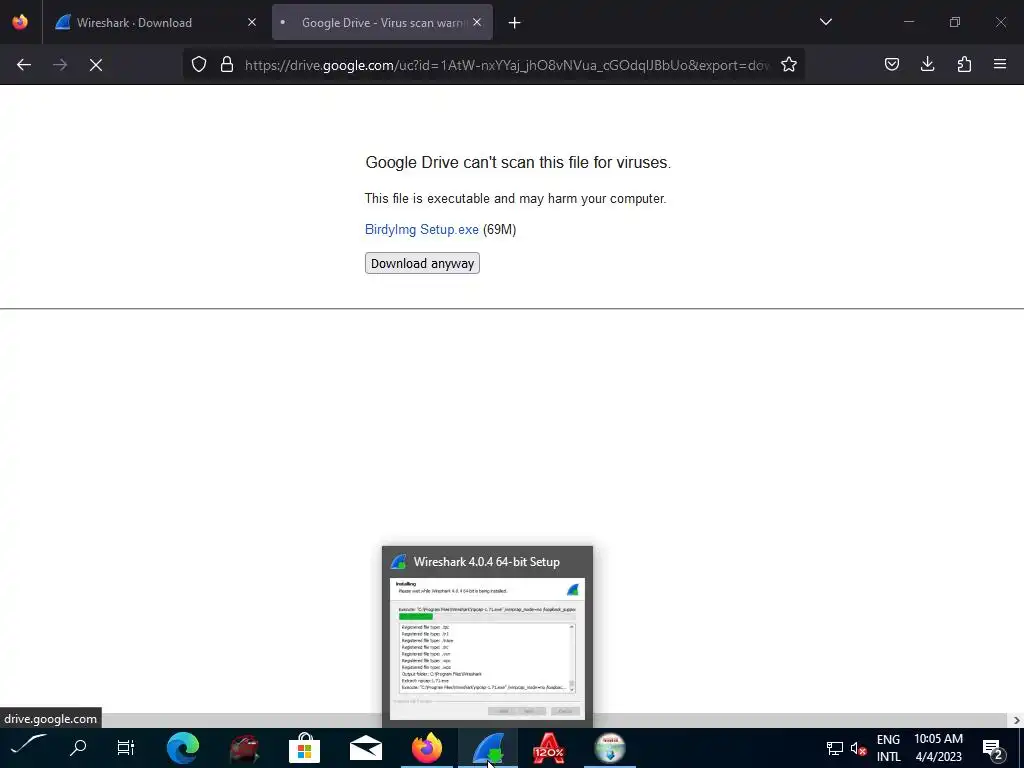Open Microsoft Store from taskbar
This screenshot has height=768, width=1024.
[304, 748]
